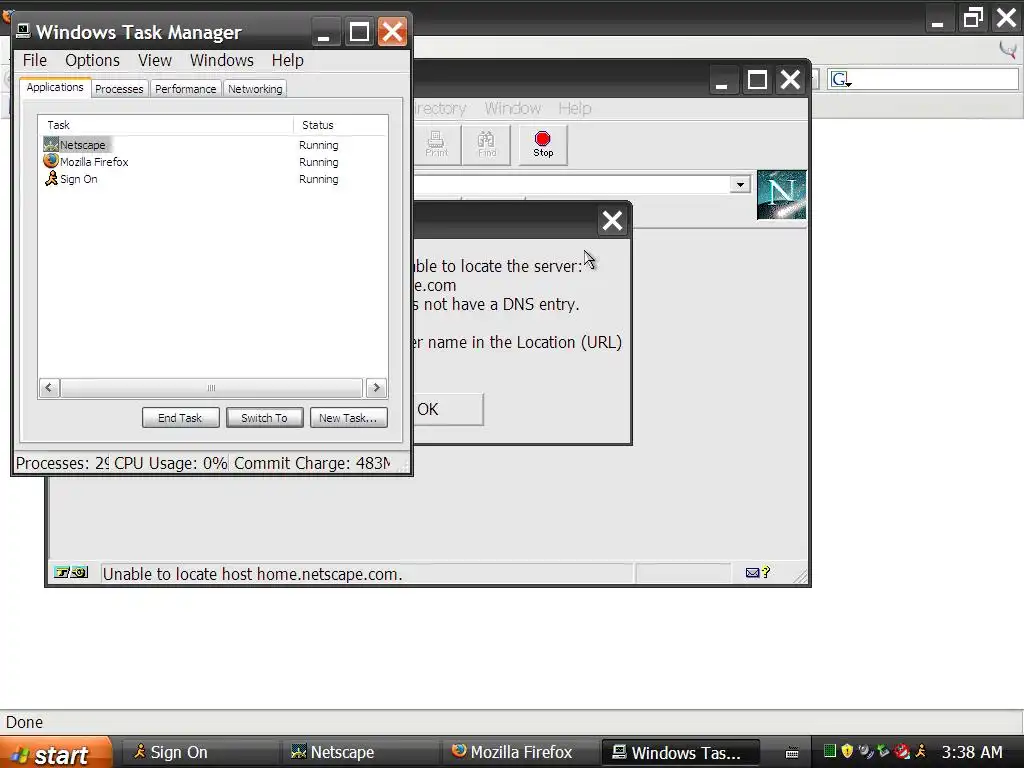Click the Switch To button
This screenshot has height=768, width=1024.
[x=264, y=418]
